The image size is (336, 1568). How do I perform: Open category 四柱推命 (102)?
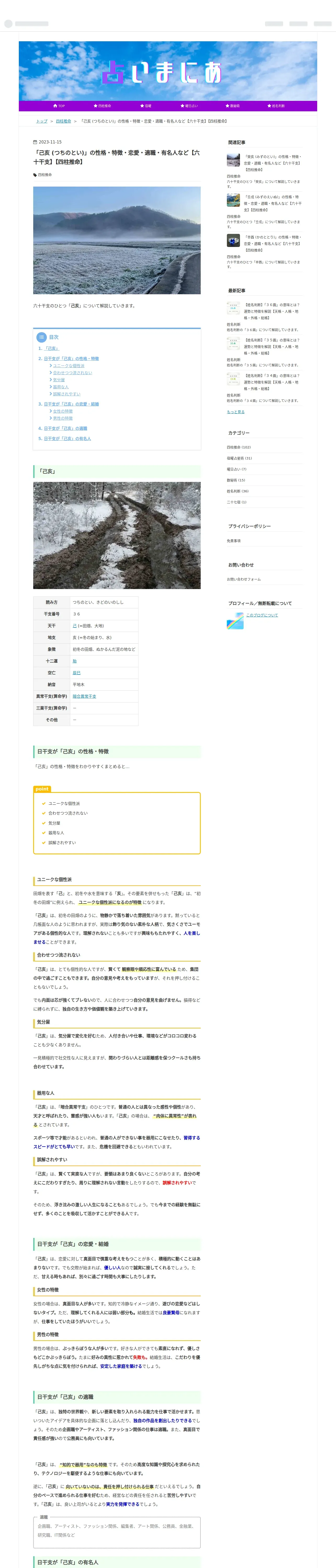tap(238, 447)
